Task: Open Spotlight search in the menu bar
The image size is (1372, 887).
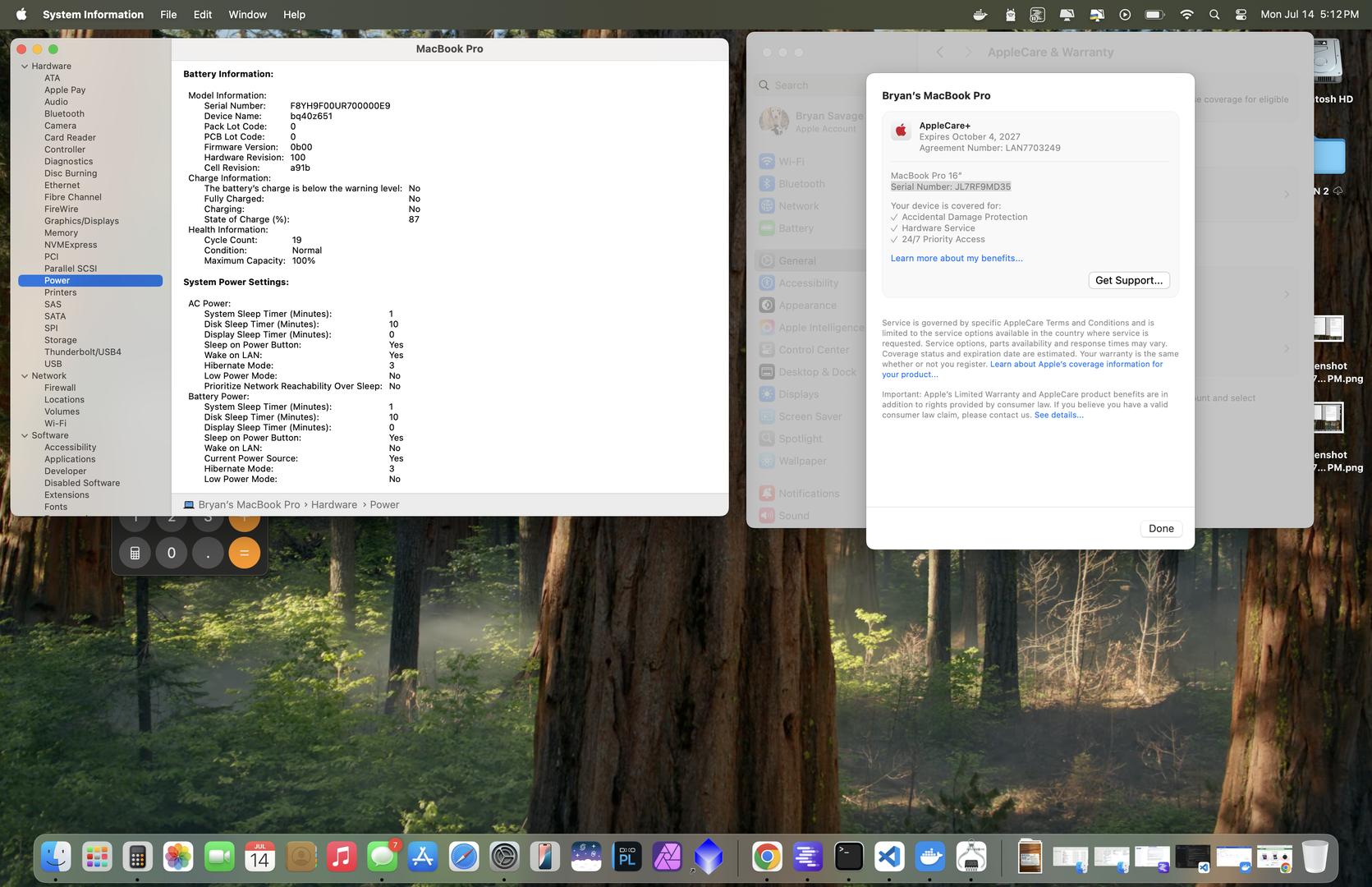Action: click(x=1214, y=14)
